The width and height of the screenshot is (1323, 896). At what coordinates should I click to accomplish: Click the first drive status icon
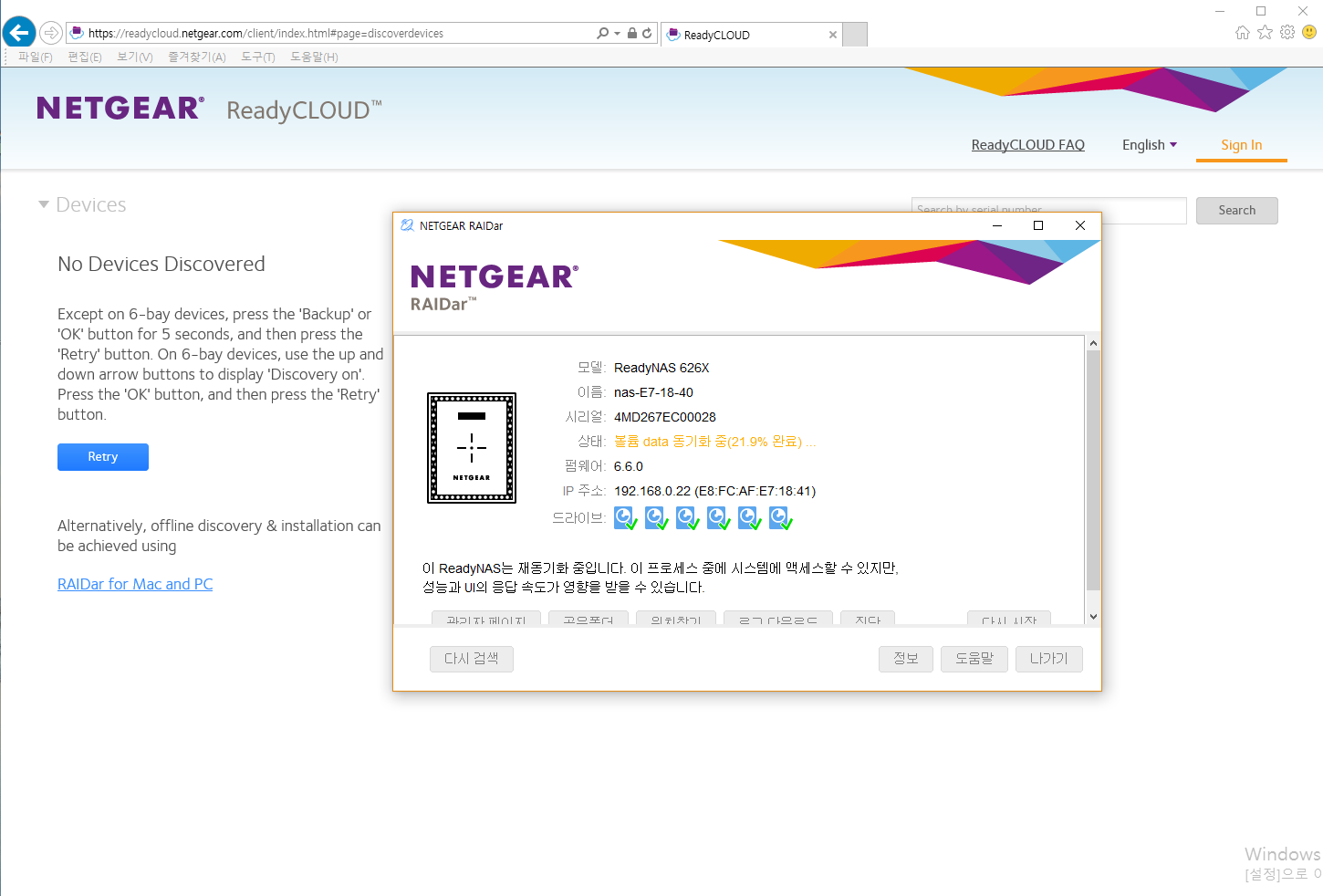click(626, 519)
